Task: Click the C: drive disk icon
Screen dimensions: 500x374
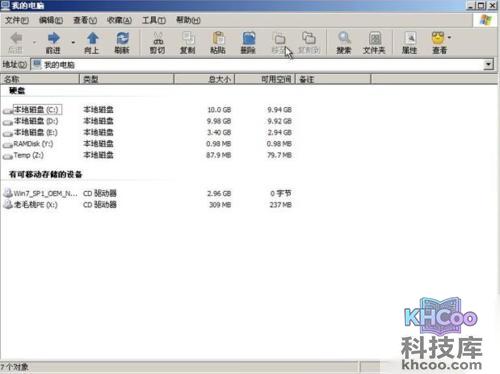Action: coord(8,111)
